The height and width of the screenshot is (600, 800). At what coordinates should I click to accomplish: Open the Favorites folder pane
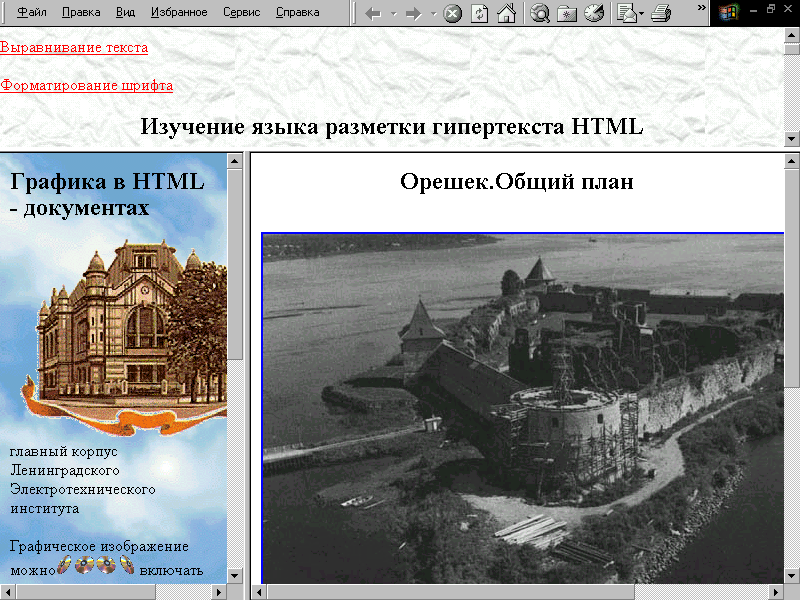(x=567, y=14)
